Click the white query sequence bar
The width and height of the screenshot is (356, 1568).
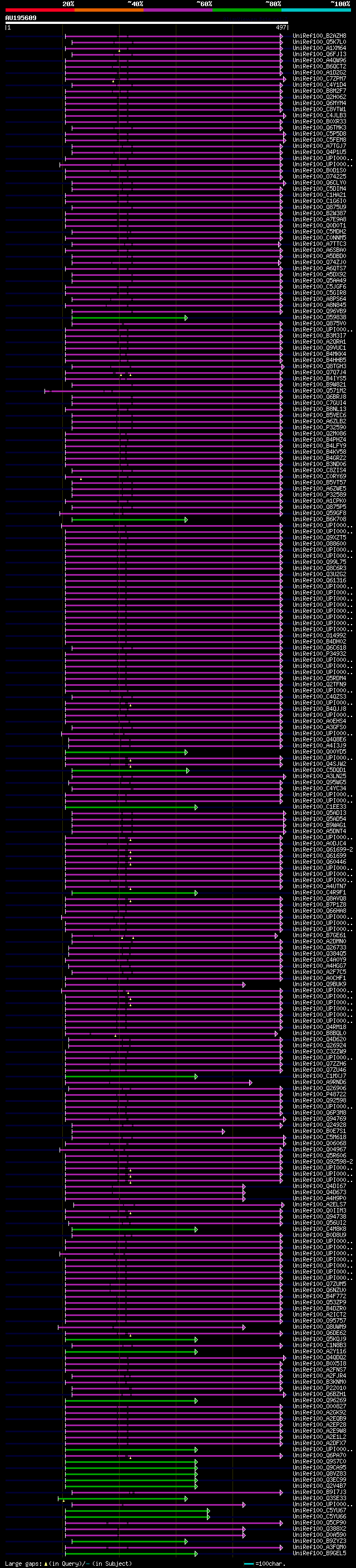coord(147,23)
